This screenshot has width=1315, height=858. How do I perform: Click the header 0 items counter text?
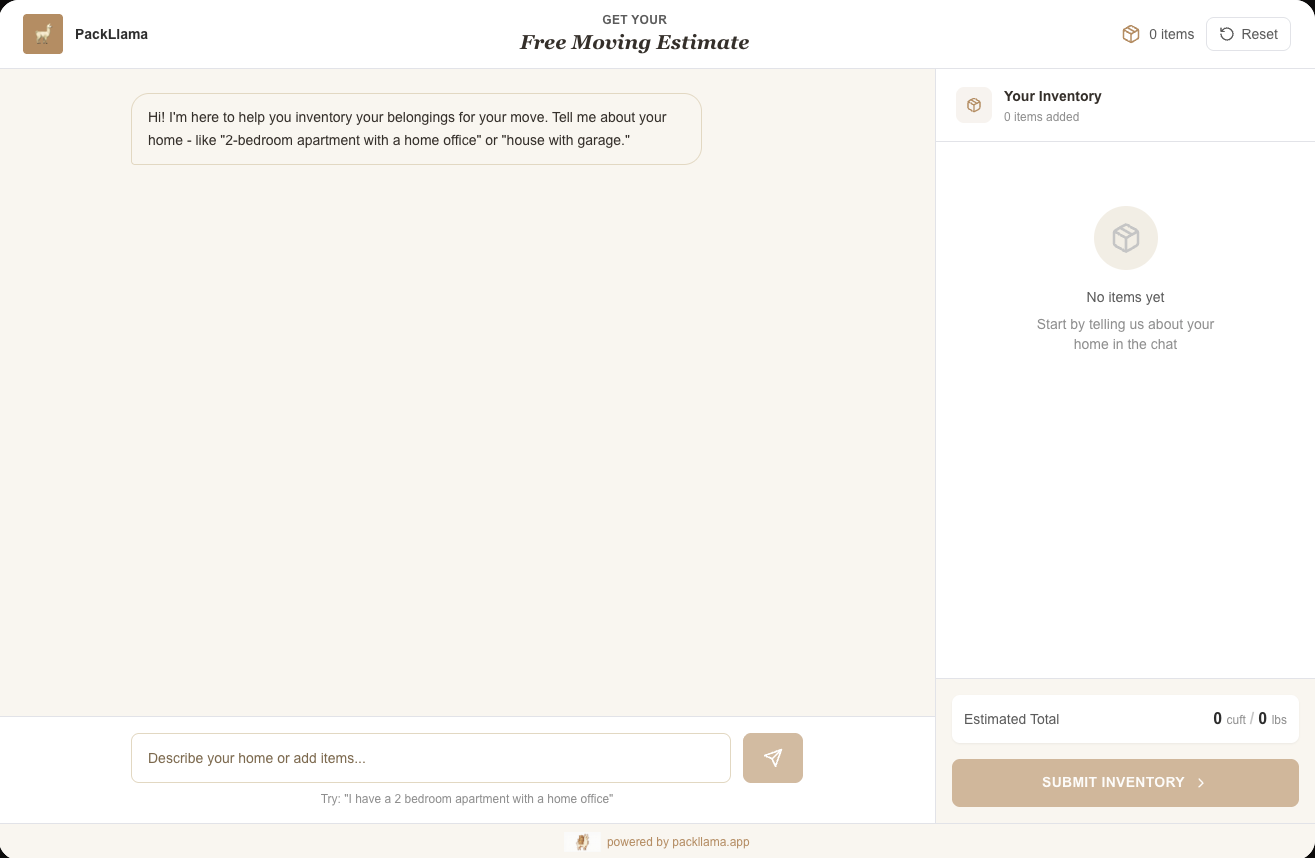(x=1171, y=34)
